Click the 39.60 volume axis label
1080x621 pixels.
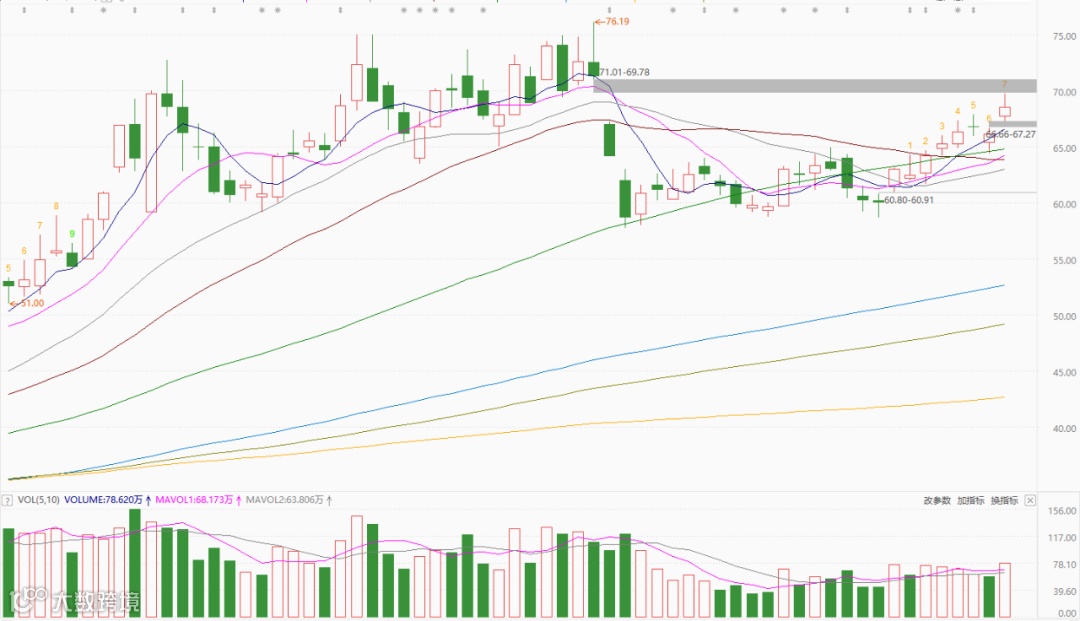point(1064,591)
